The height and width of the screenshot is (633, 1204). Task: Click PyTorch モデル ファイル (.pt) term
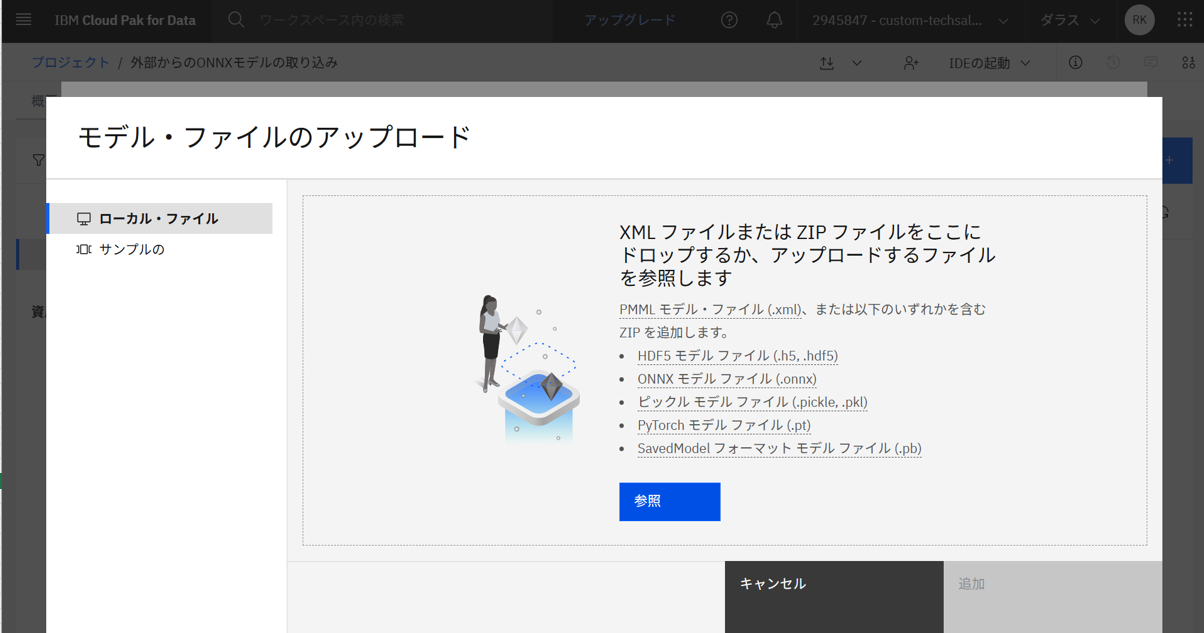[x=724, y=425]
